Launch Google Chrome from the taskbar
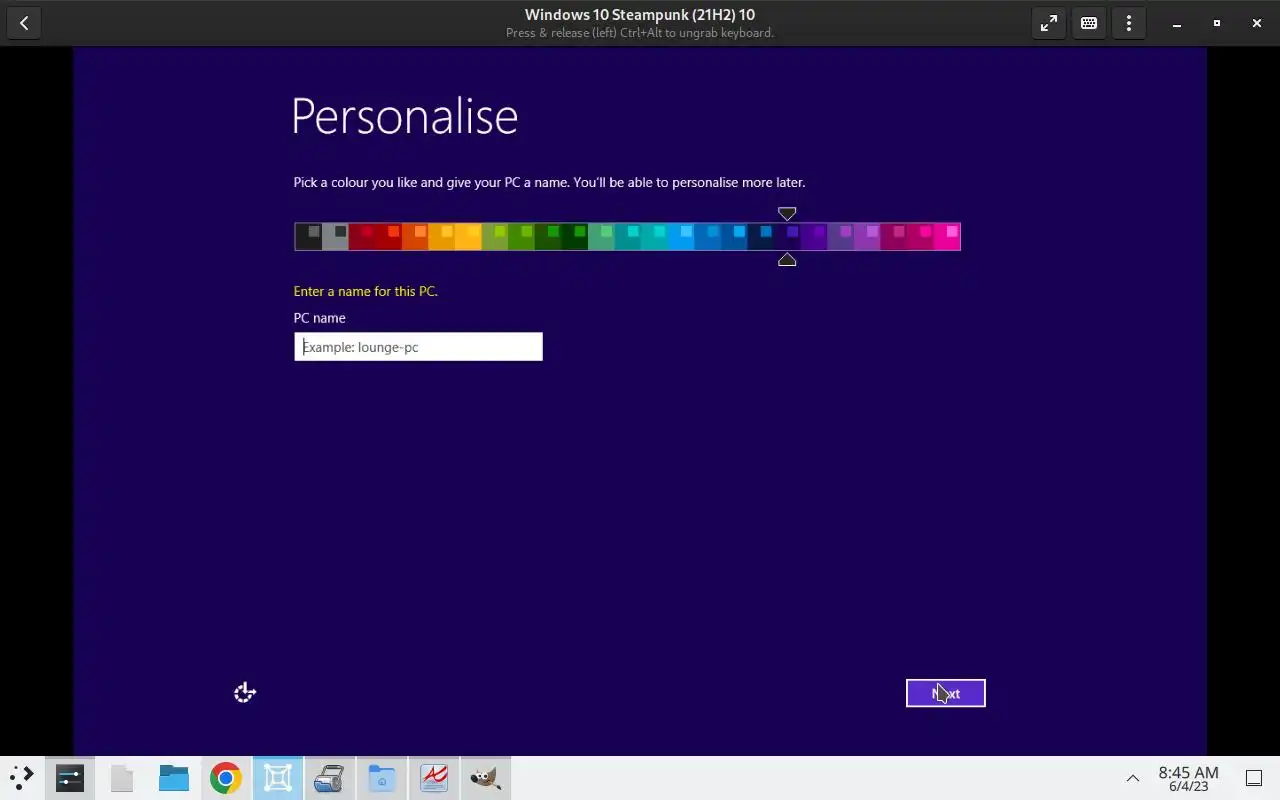1280x800 pixels. point(226,778)
